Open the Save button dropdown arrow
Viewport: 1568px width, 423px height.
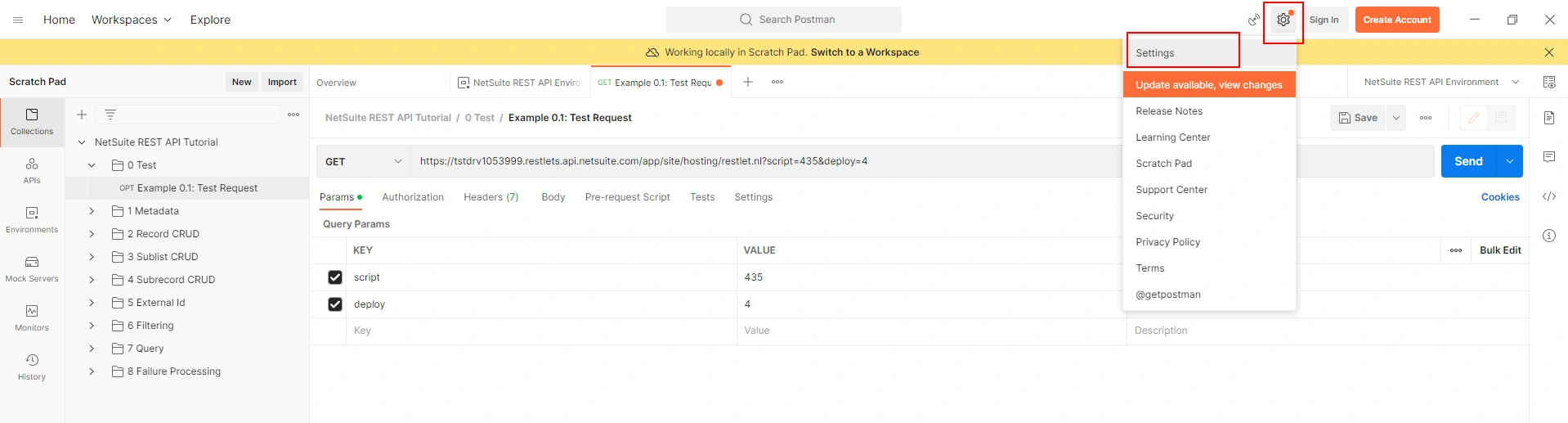[x=1396, y=118]
